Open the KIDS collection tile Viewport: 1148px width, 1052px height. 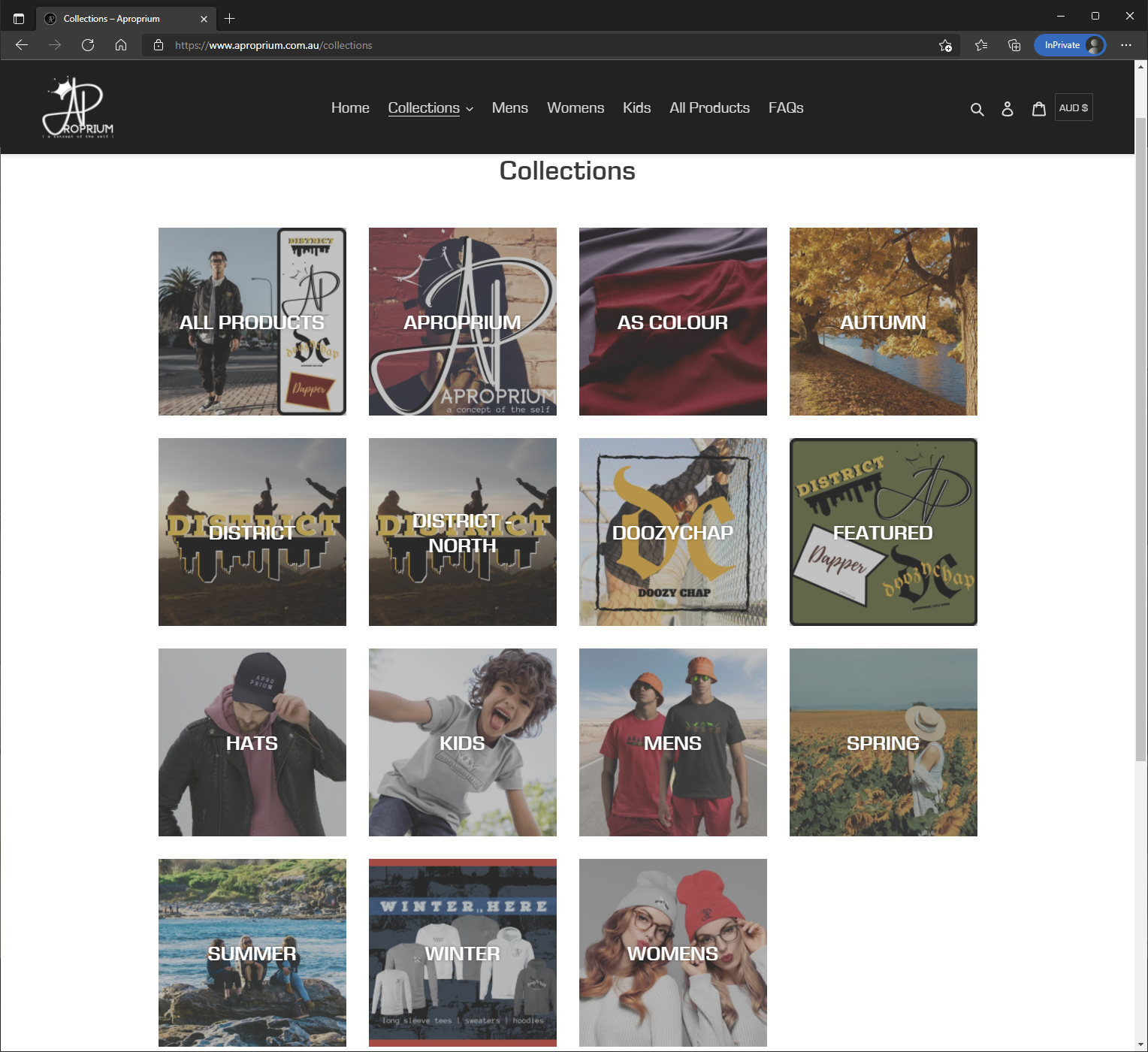[x=463, y=742]
